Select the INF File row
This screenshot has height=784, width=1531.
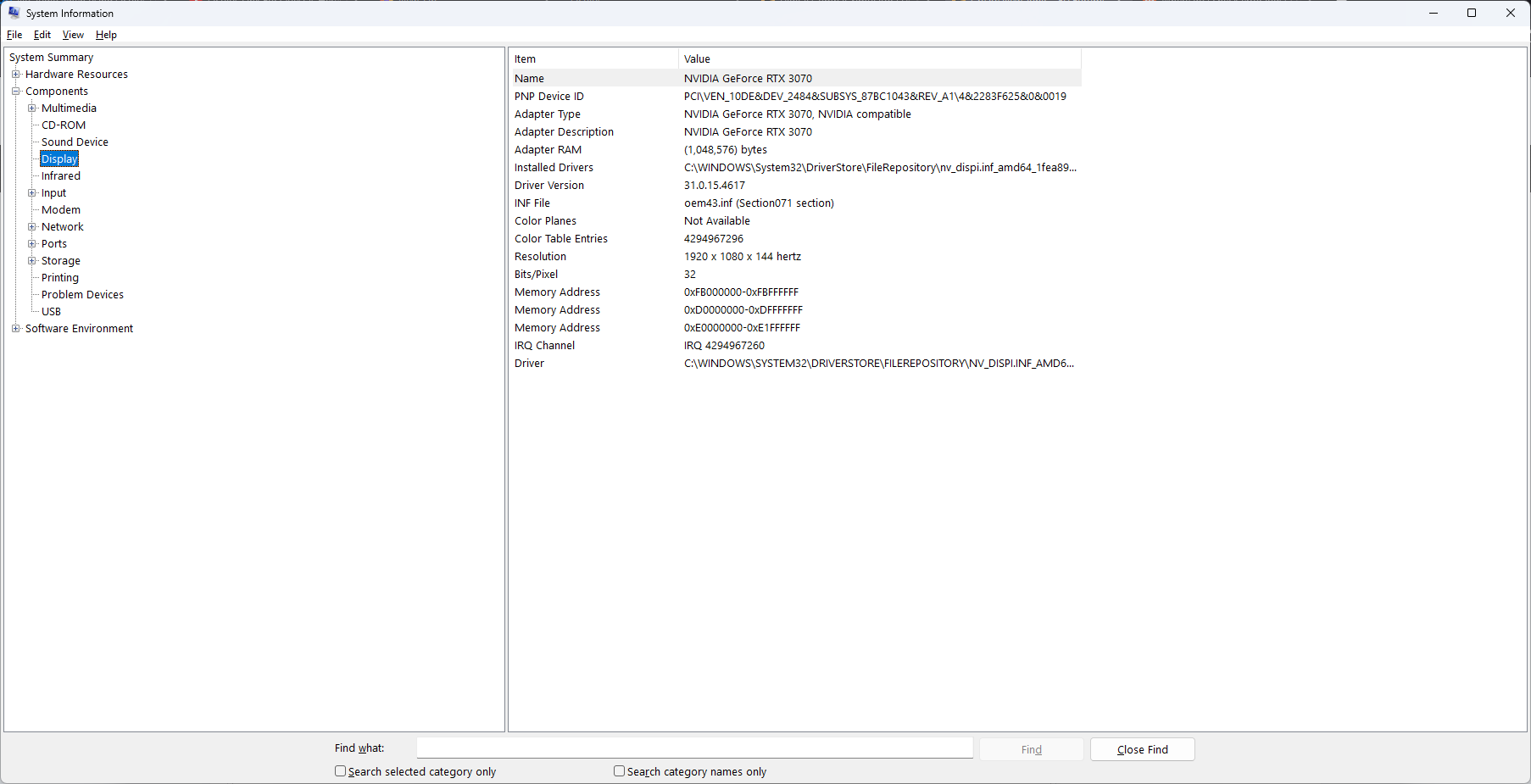click(x=795, y=203)
